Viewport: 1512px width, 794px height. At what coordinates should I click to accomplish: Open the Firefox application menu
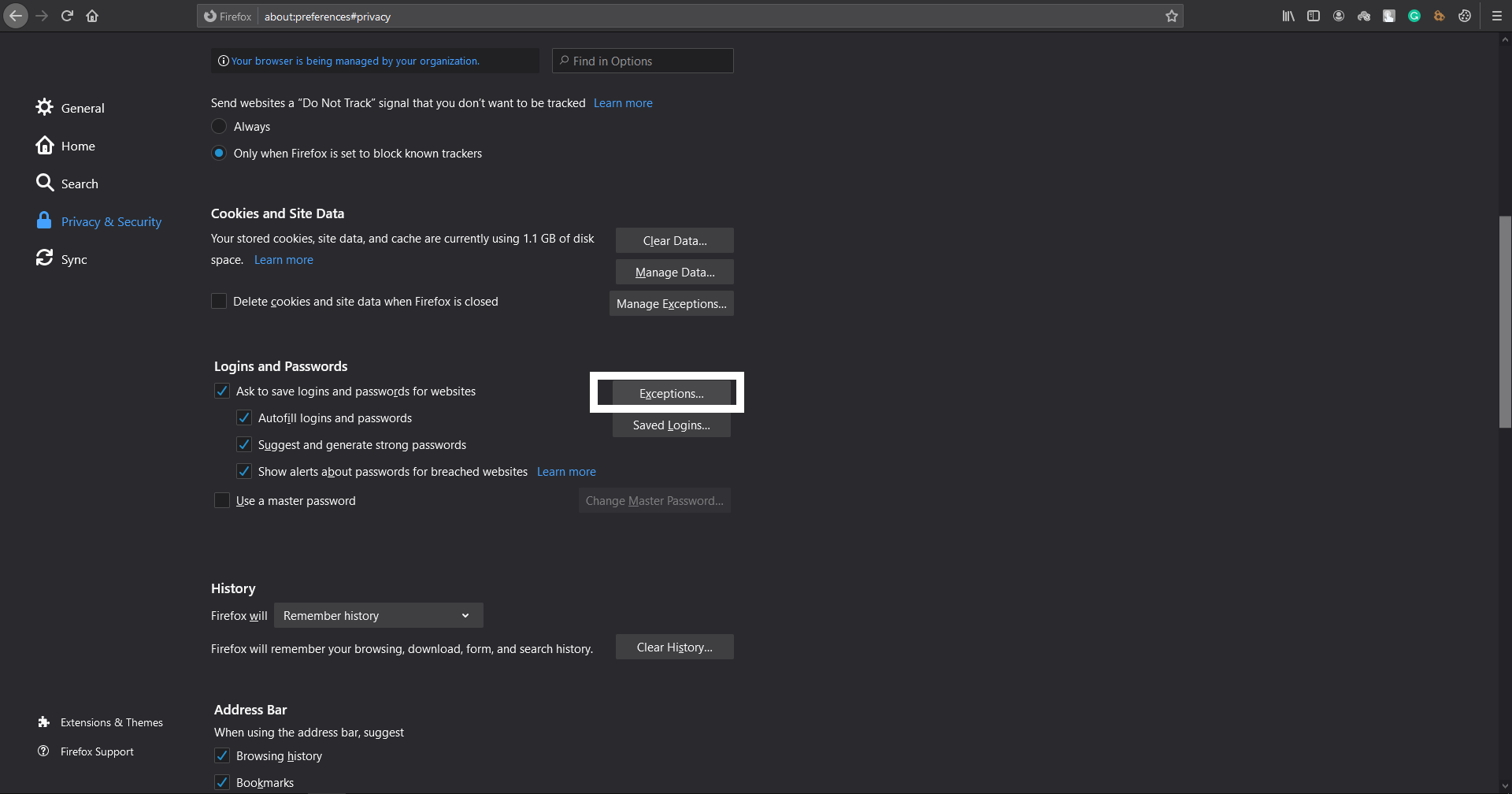1497,16
